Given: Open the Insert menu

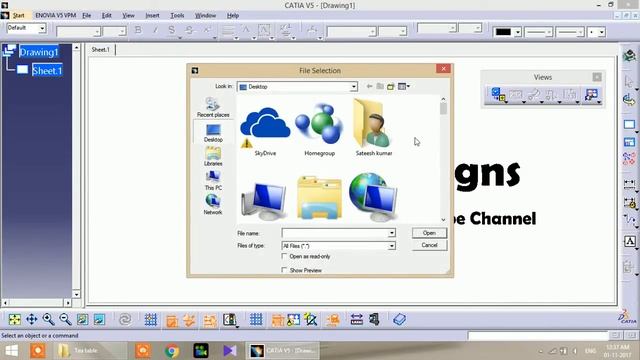Looking at the screenshot, I should [x=152, y=16].
